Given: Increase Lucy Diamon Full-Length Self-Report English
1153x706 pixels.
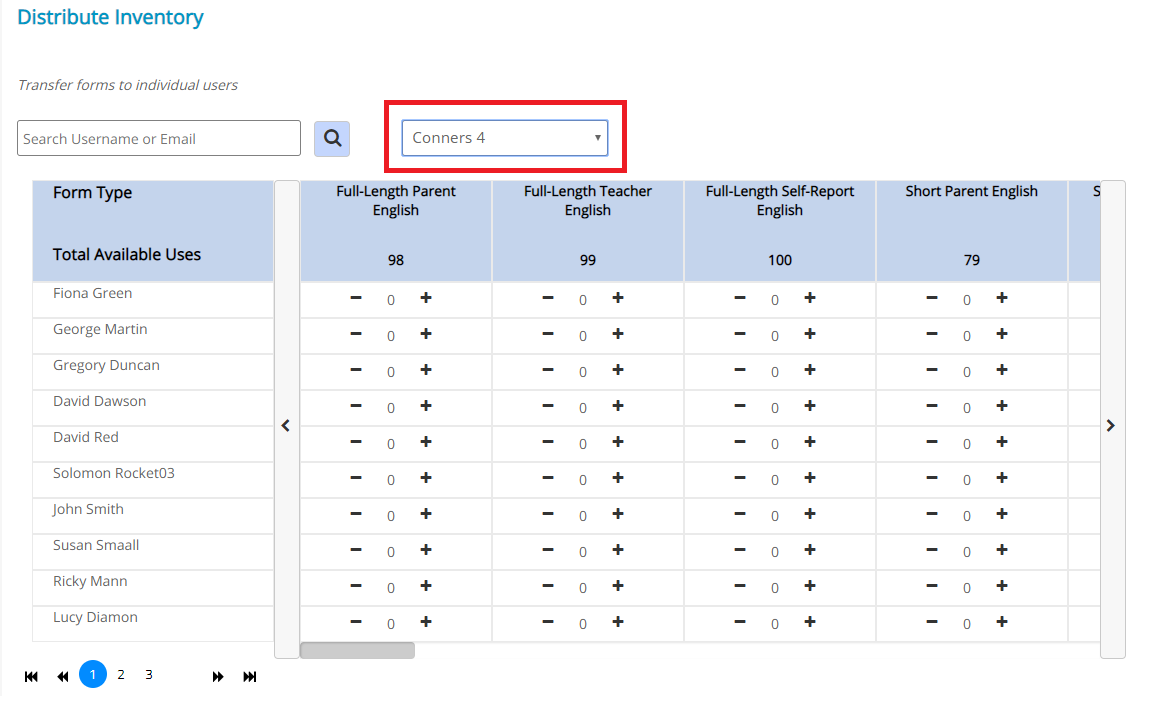Looking at the screenshot, I should [x=810, y=622].
